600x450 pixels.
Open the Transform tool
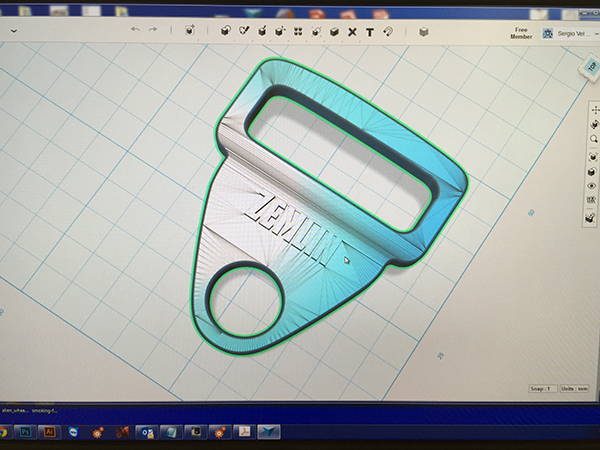pyautogui.click(x=190, y=30)
